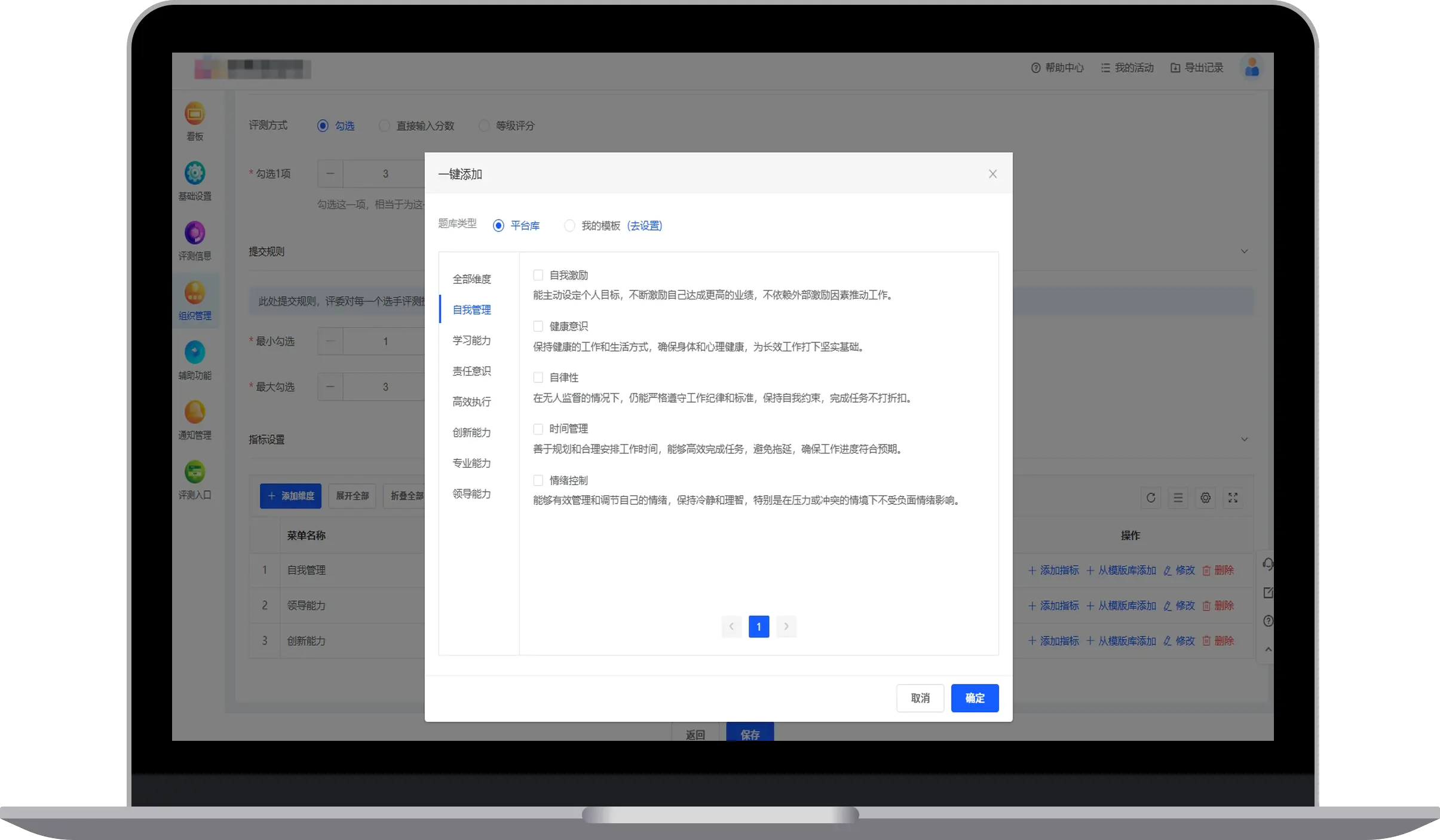Click the refresh icon above table

pyautogui.click(x=1150, y=498)
